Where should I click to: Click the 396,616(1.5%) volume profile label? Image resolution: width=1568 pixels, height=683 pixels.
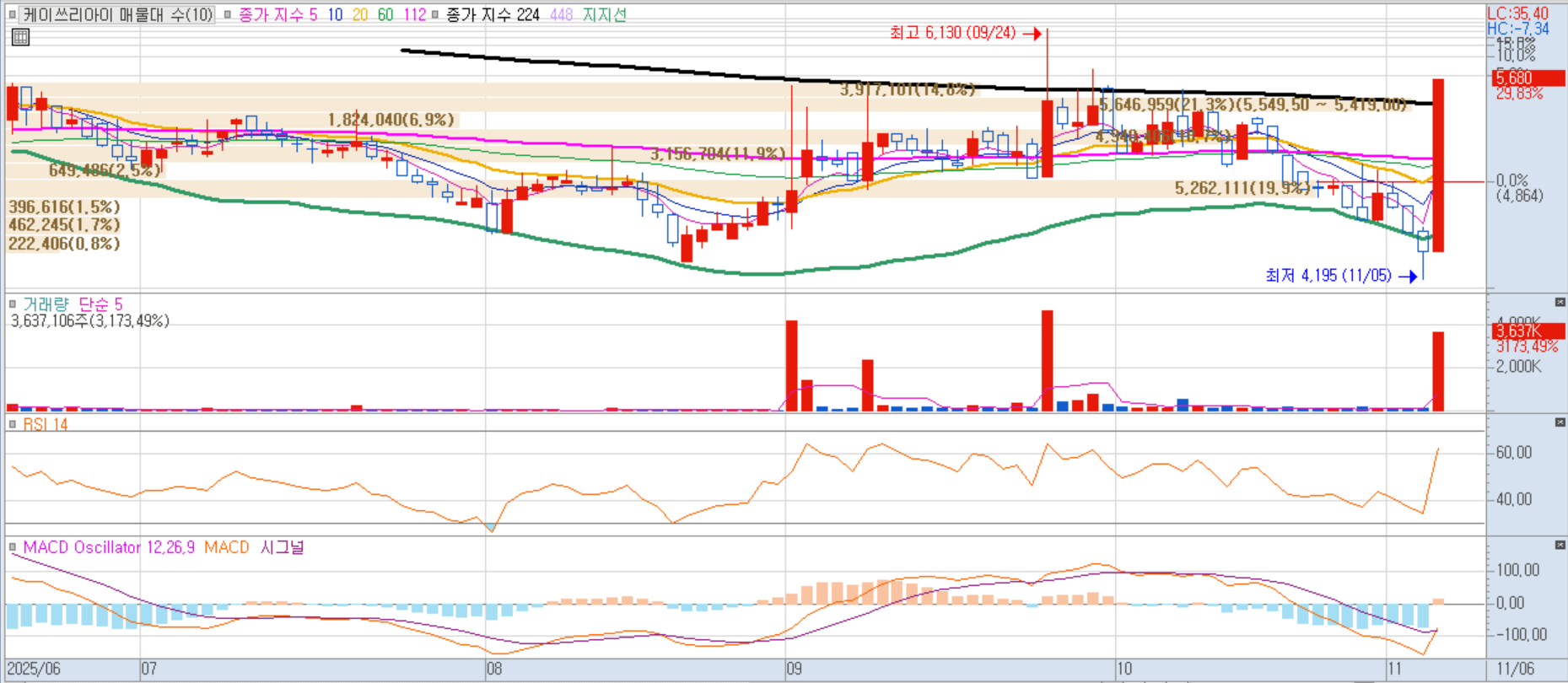pyautogui.click(x=64, y=207)
